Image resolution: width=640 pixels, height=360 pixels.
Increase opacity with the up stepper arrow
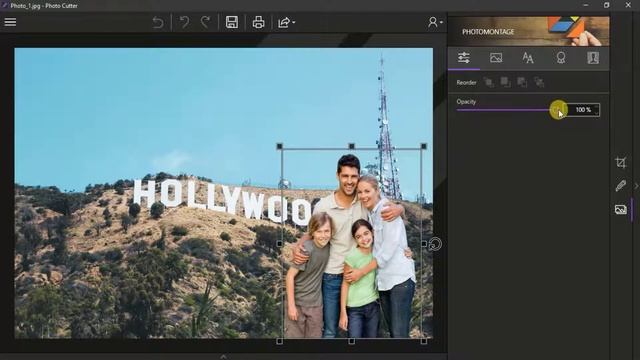coord(597,107)
